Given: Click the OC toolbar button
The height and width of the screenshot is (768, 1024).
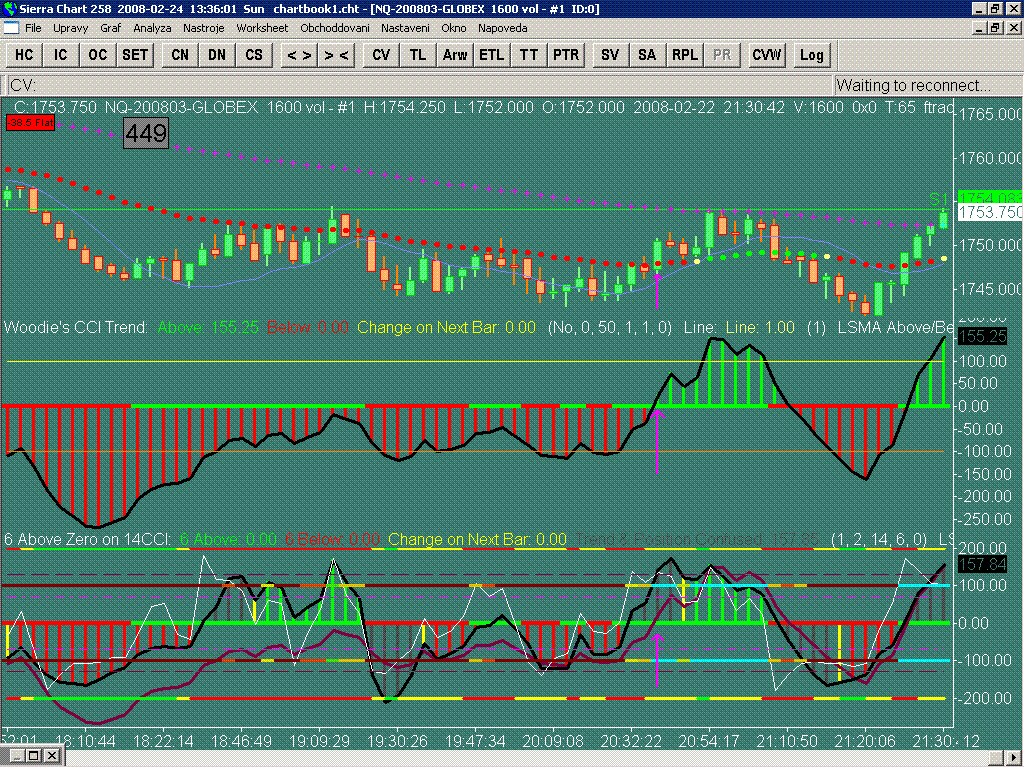Looking at the screenshot, I should (98, 55).
